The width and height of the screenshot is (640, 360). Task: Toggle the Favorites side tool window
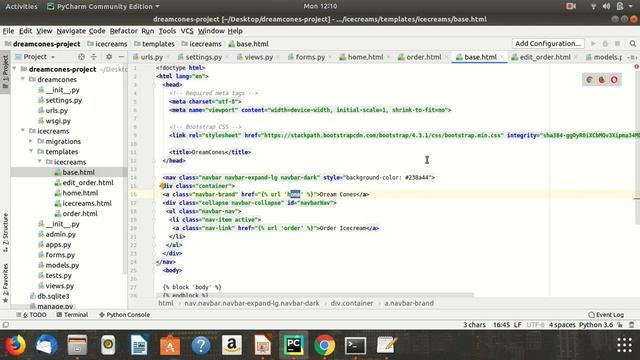coord(5,283)
